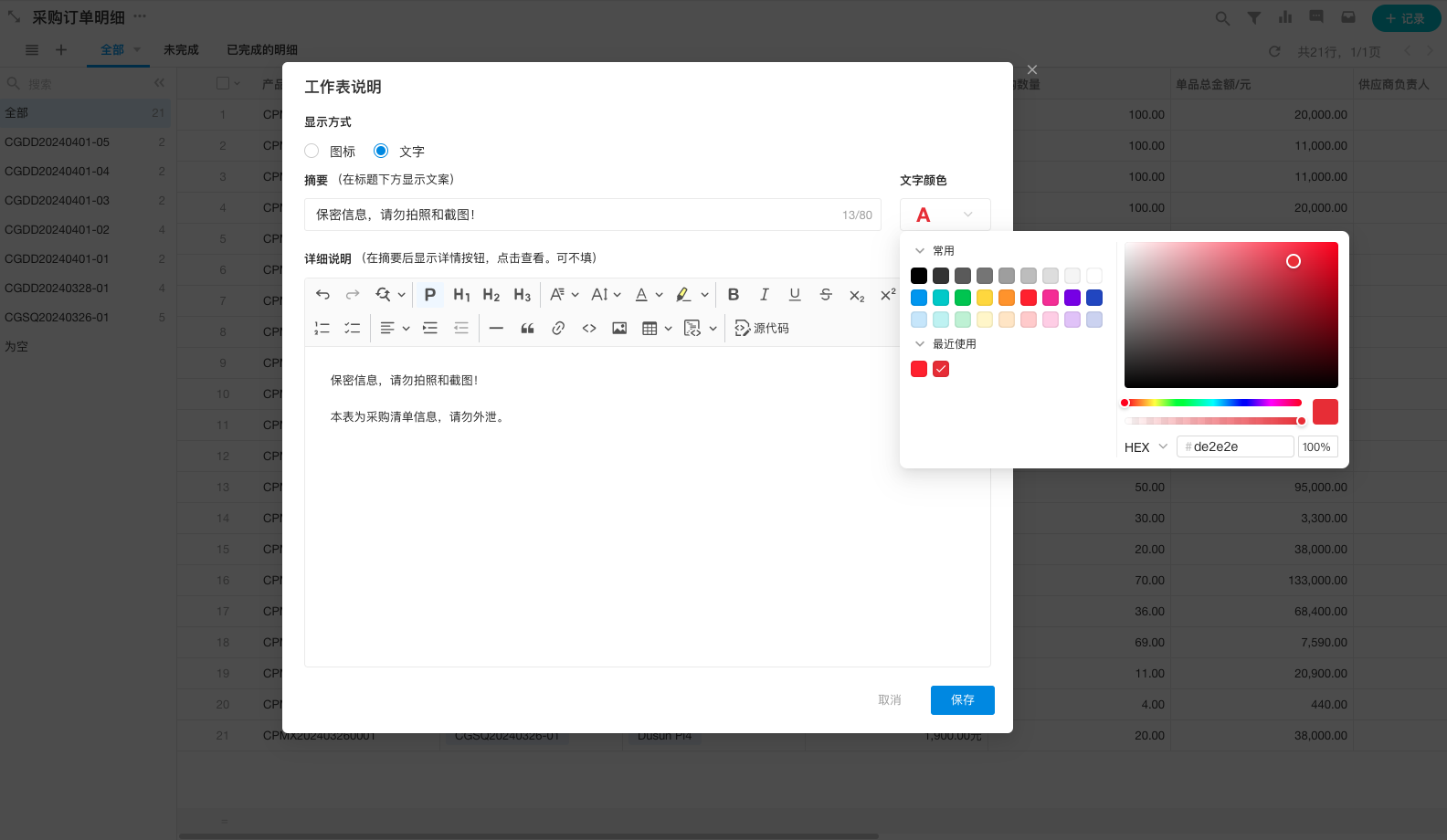This screenshot has height=840, width=1447.
Task: Close the 工作表说明 dialog
Action: (1032, 69)
